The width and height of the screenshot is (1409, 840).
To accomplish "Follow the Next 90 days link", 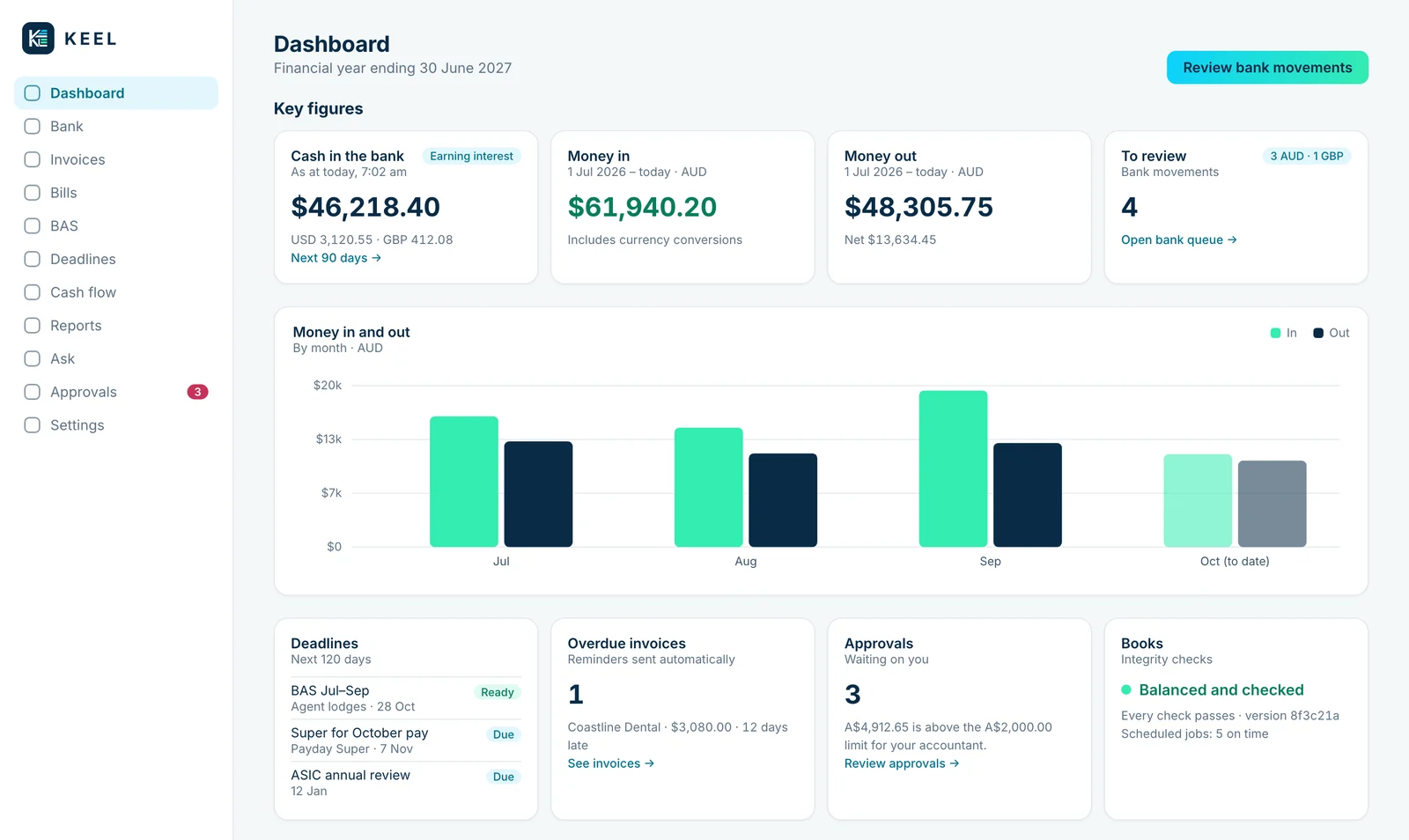I will coord(336,258).
